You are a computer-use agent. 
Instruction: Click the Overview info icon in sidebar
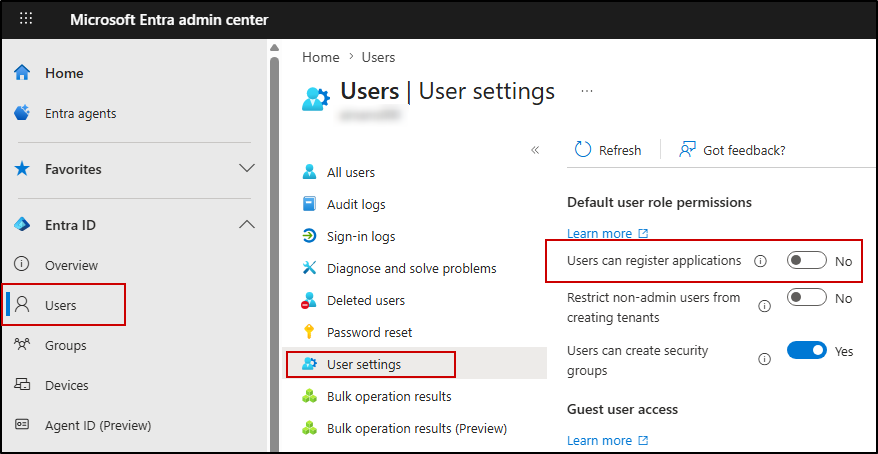pyautogui.click(x=21, y=264)
